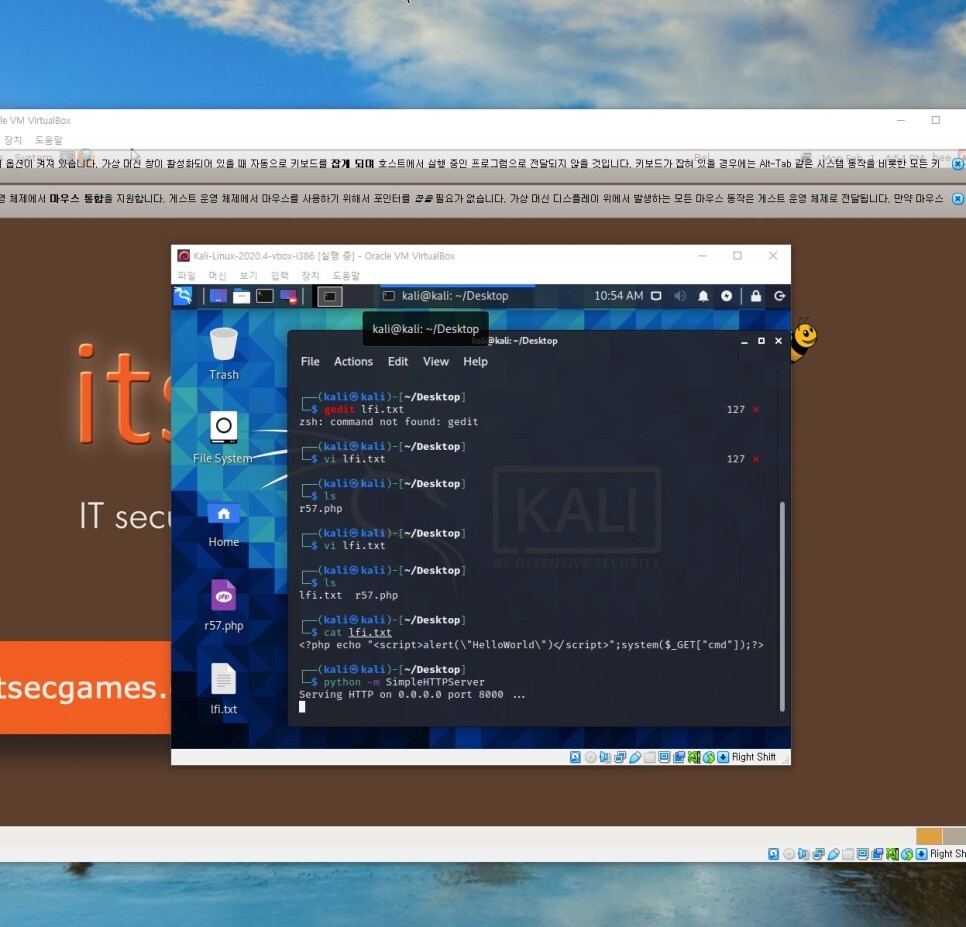The image size is (966, 927).
Task: Click the kali@kali: ~/Desktop taskbar window button
Action: [x=456, y=296]
